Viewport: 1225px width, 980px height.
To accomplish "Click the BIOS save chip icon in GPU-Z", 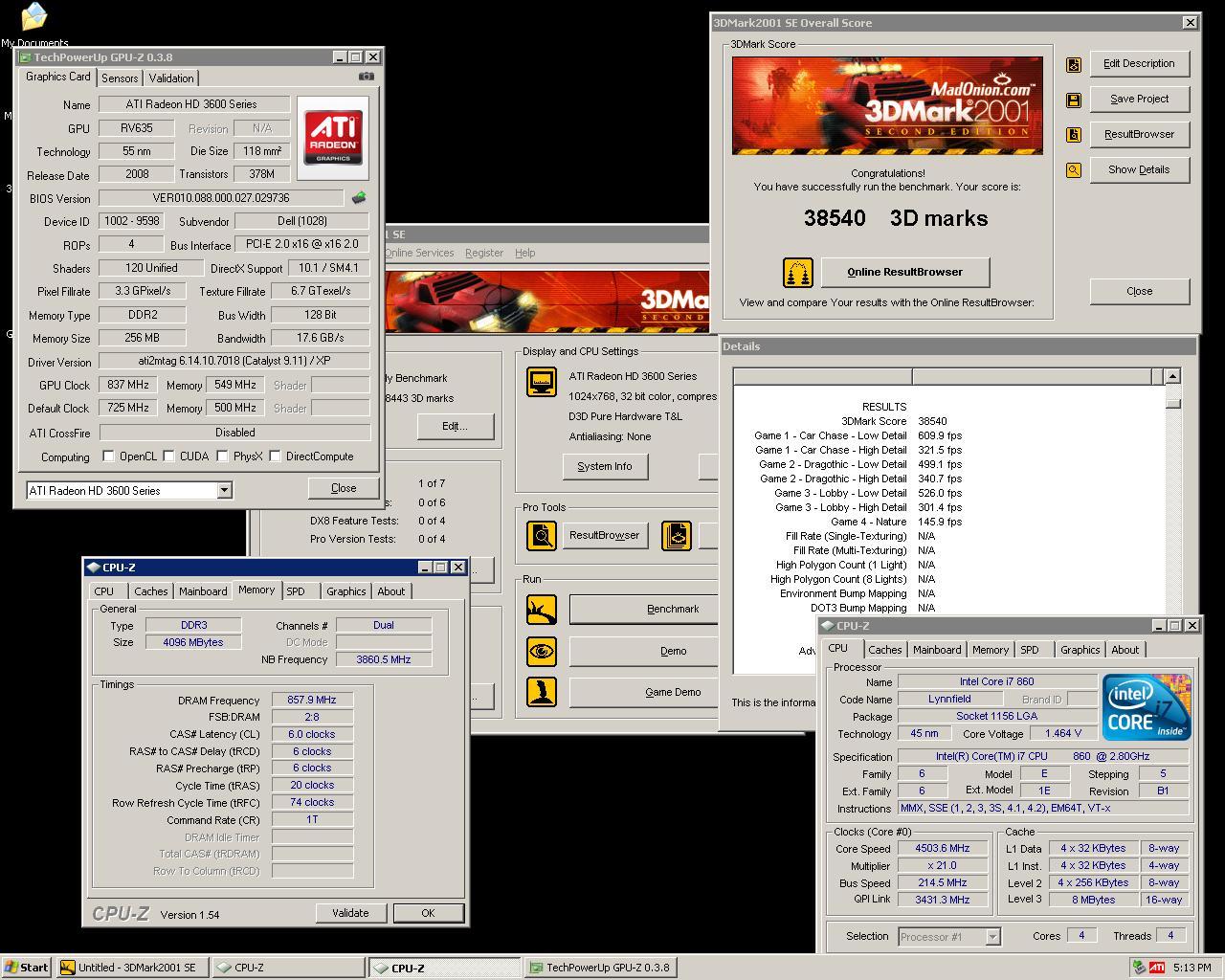I will pyautogui.click(x=359, y=198).
